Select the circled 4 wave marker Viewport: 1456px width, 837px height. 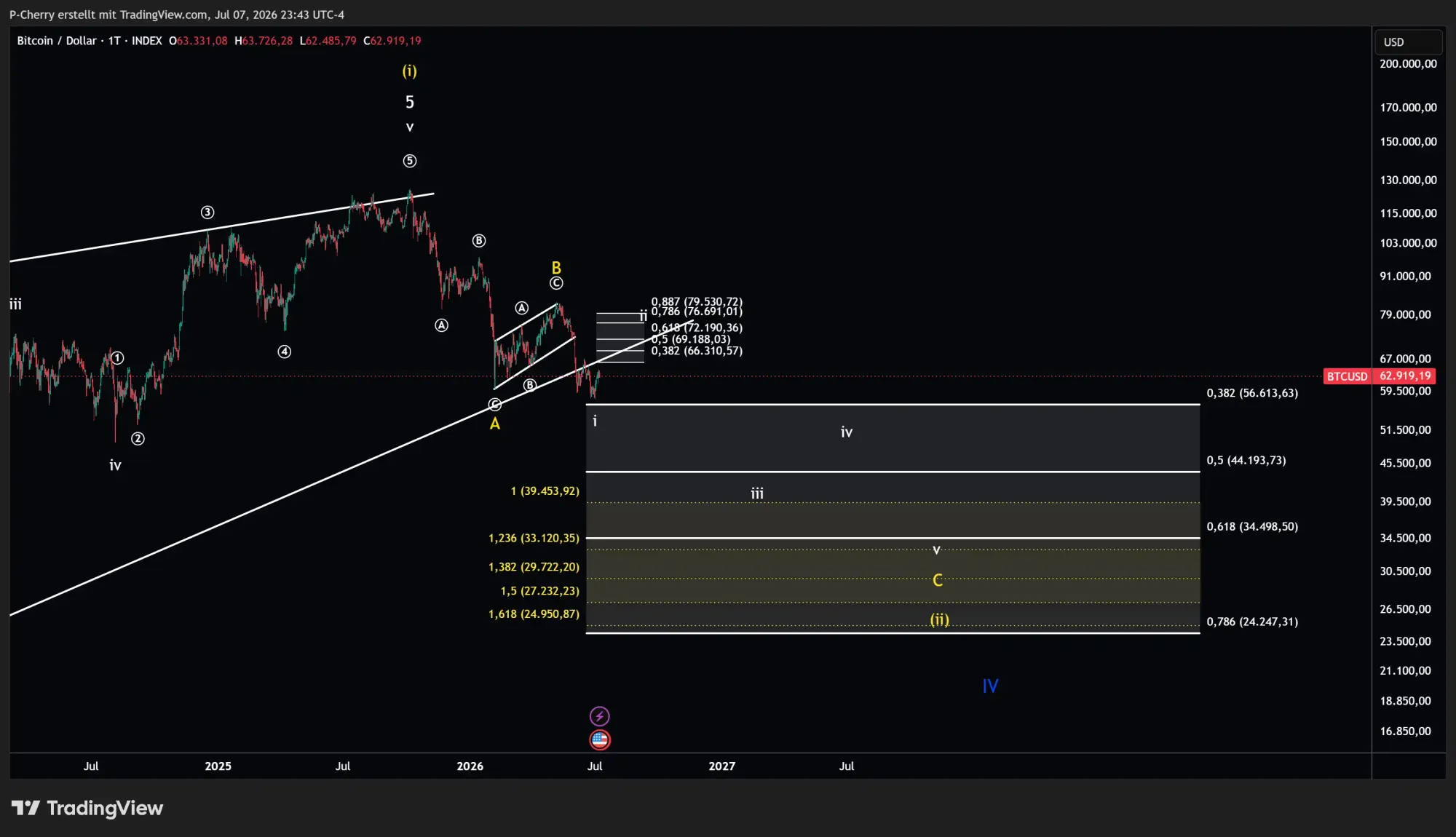pos(285,352)
